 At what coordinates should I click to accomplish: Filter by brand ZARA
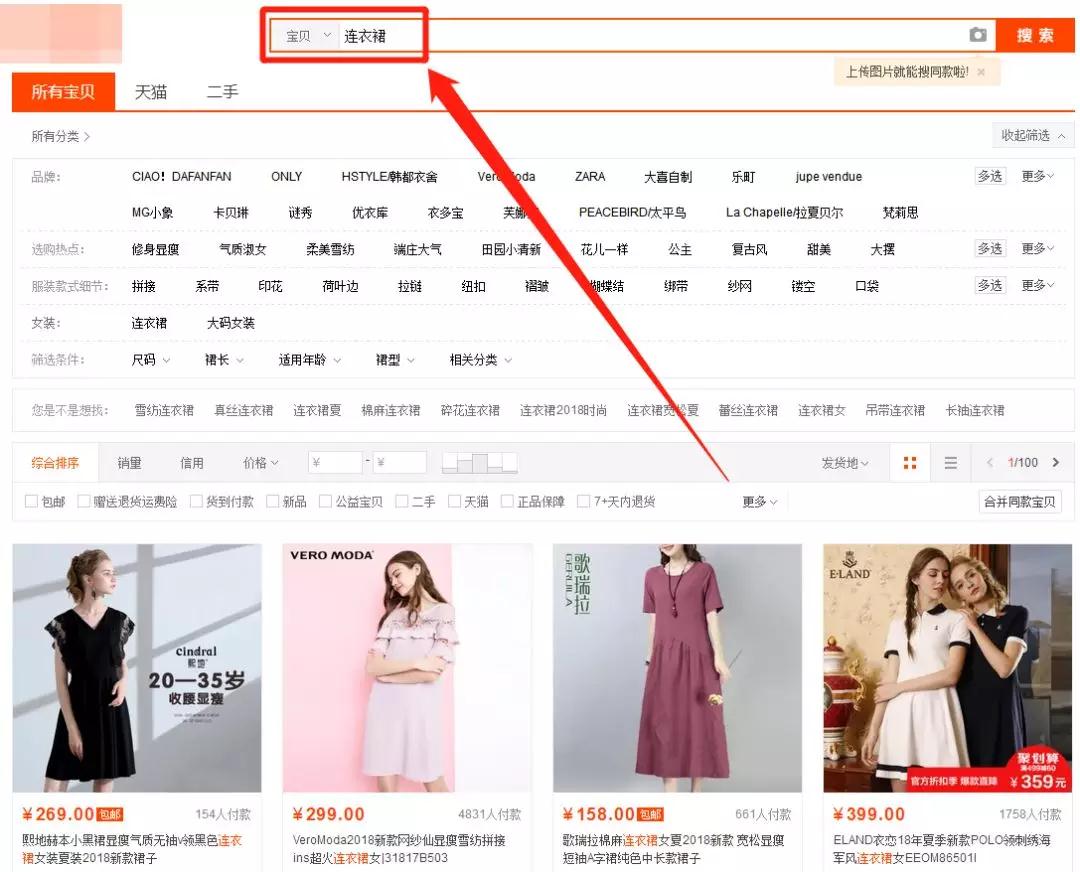pos(590,176)
